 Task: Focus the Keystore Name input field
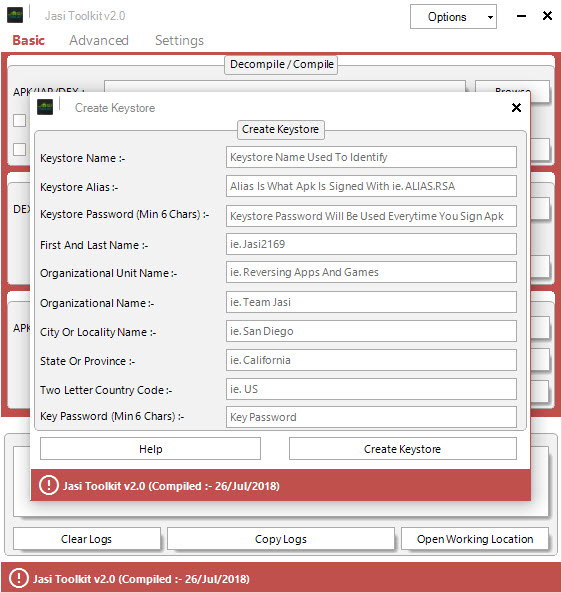point(371,157)
